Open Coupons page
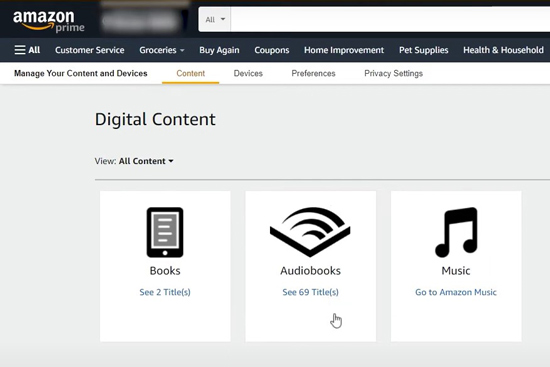 tap(271, 50)
